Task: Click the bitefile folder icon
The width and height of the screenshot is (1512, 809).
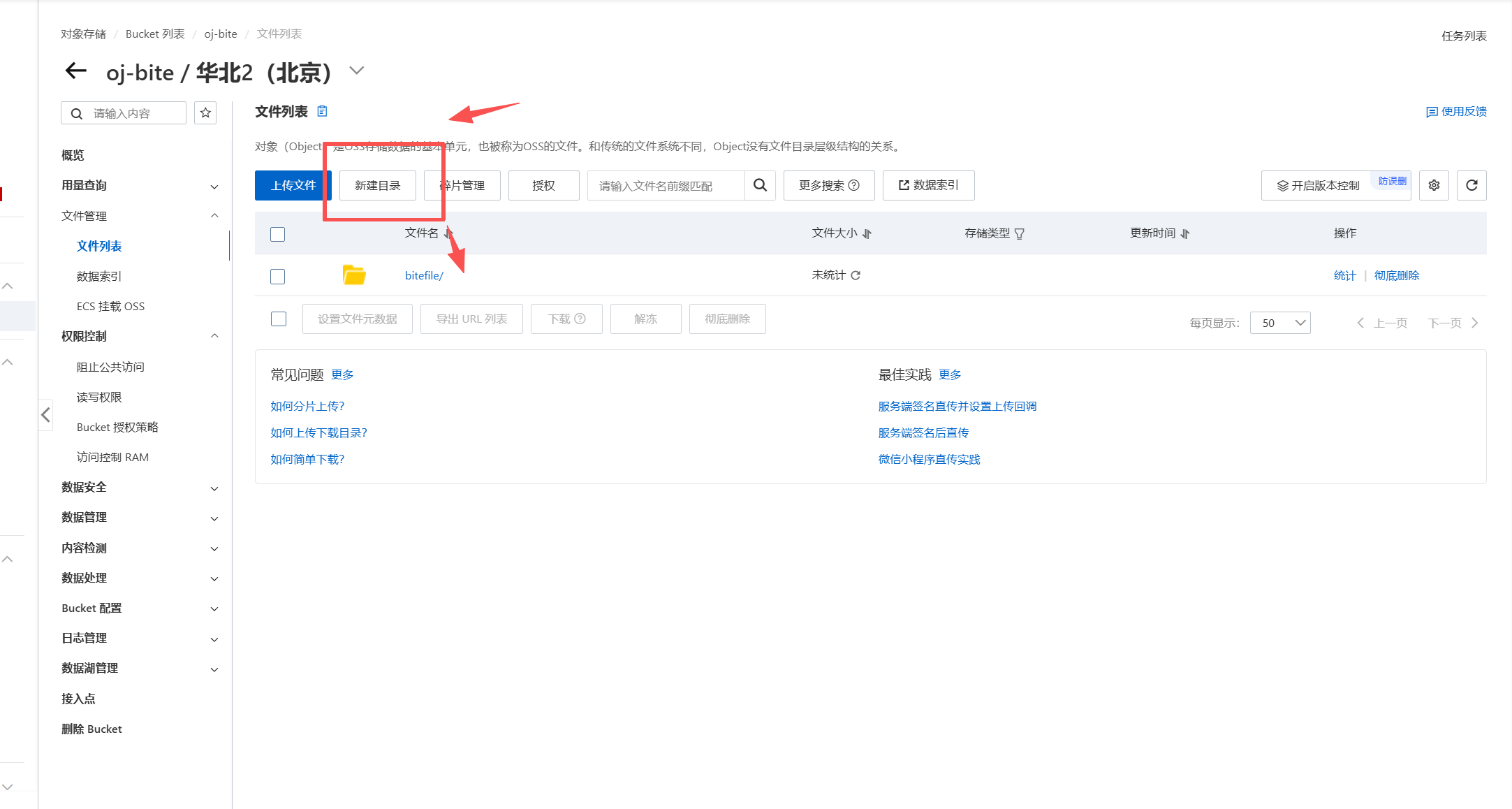Action: (x=354, y=275)
